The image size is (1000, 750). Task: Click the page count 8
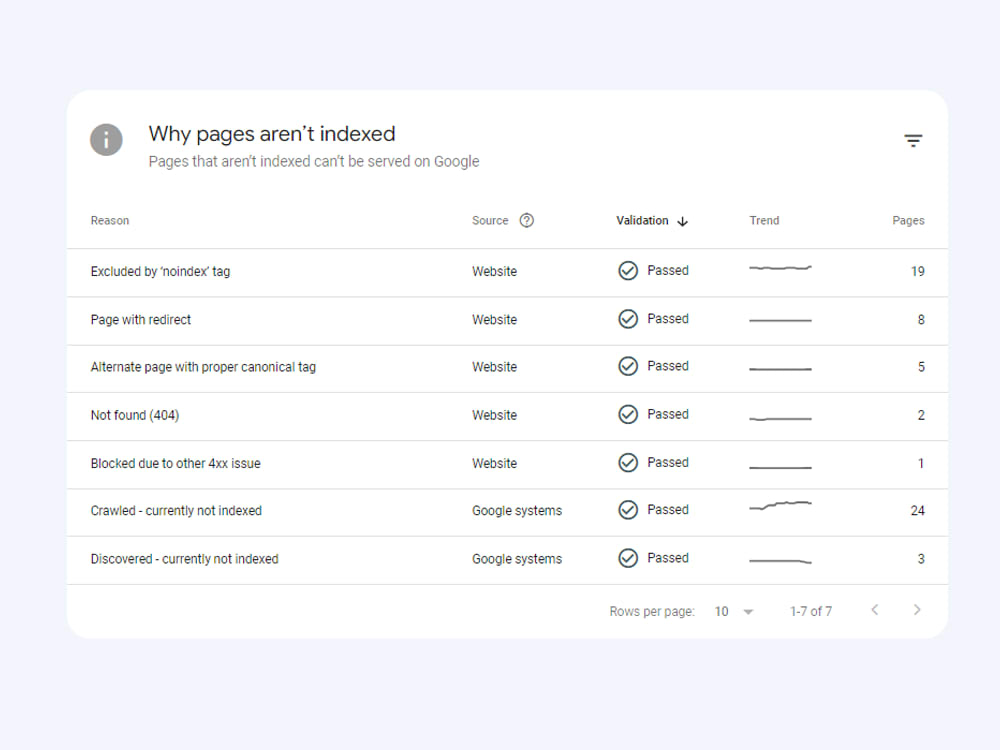[921, 320]
